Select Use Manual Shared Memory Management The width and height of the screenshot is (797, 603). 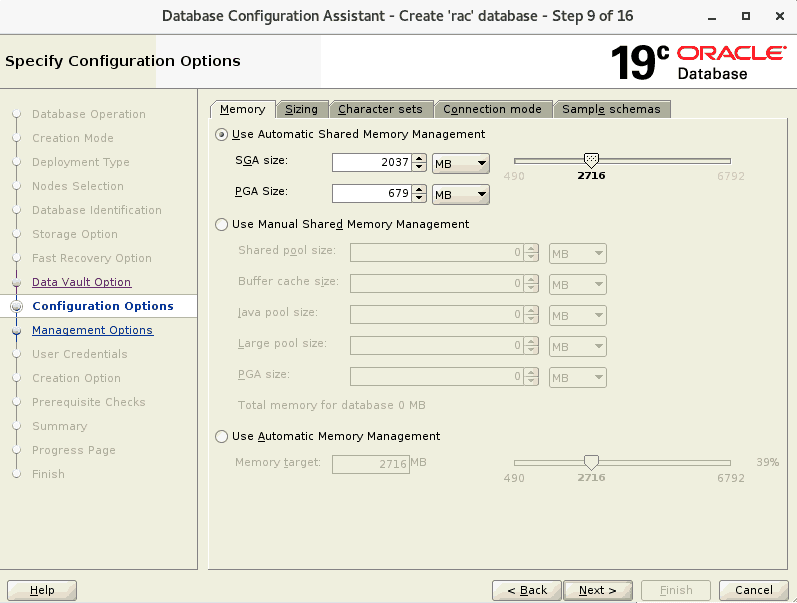[x=222, y=224]
